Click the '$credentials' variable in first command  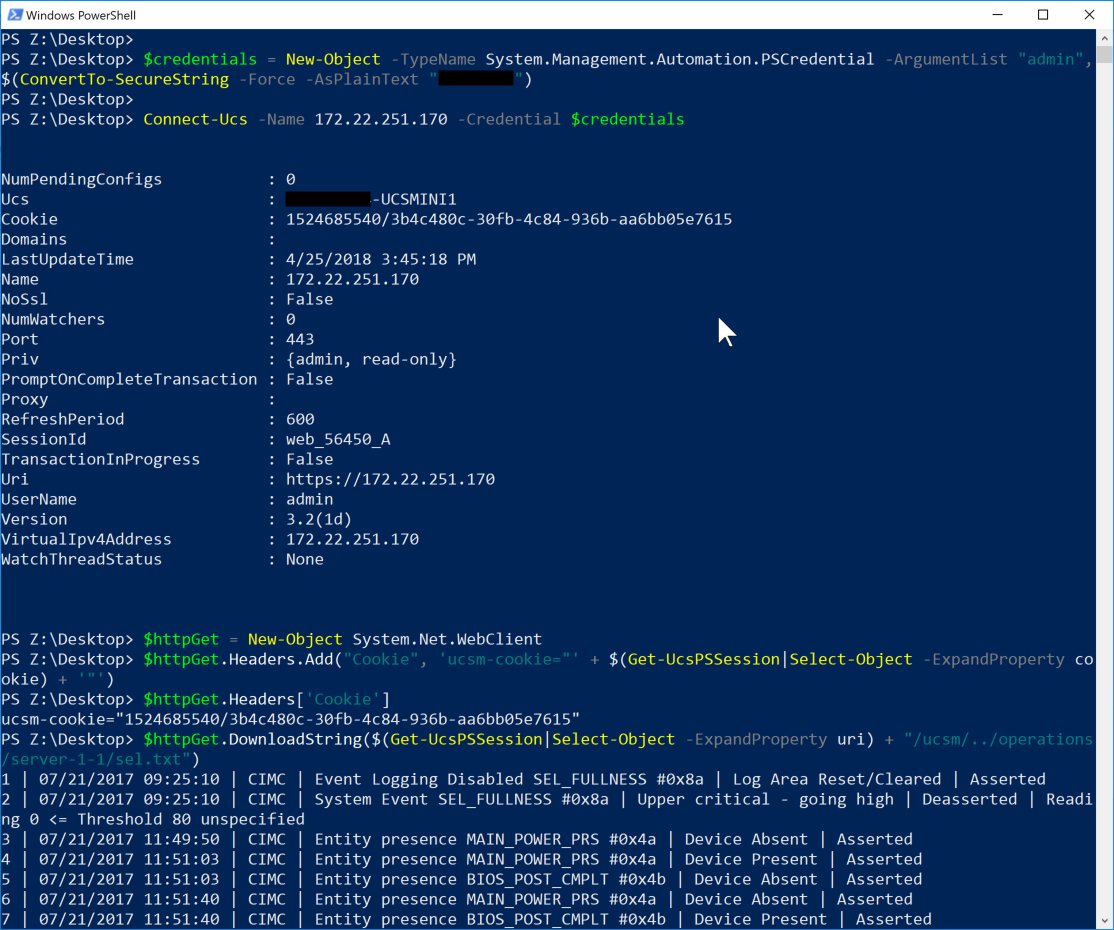200,59
